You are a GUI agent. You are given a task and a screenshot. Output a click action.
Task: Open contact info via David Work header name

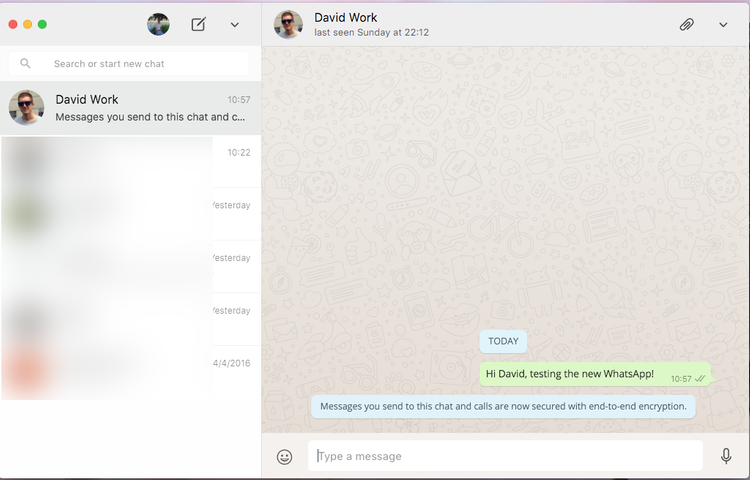tap(346, 17)
